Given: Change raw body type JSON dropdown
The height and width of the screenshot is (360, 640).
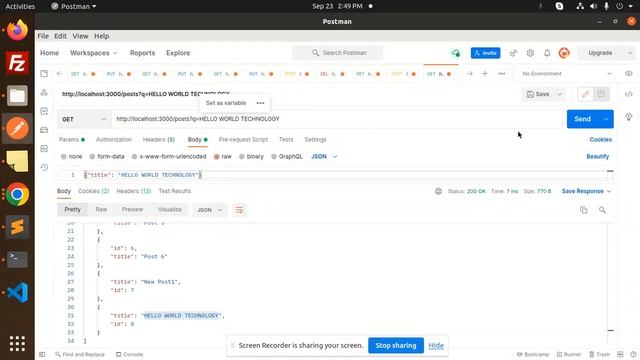Looking at the screenshot, I should tap(324, 157).
